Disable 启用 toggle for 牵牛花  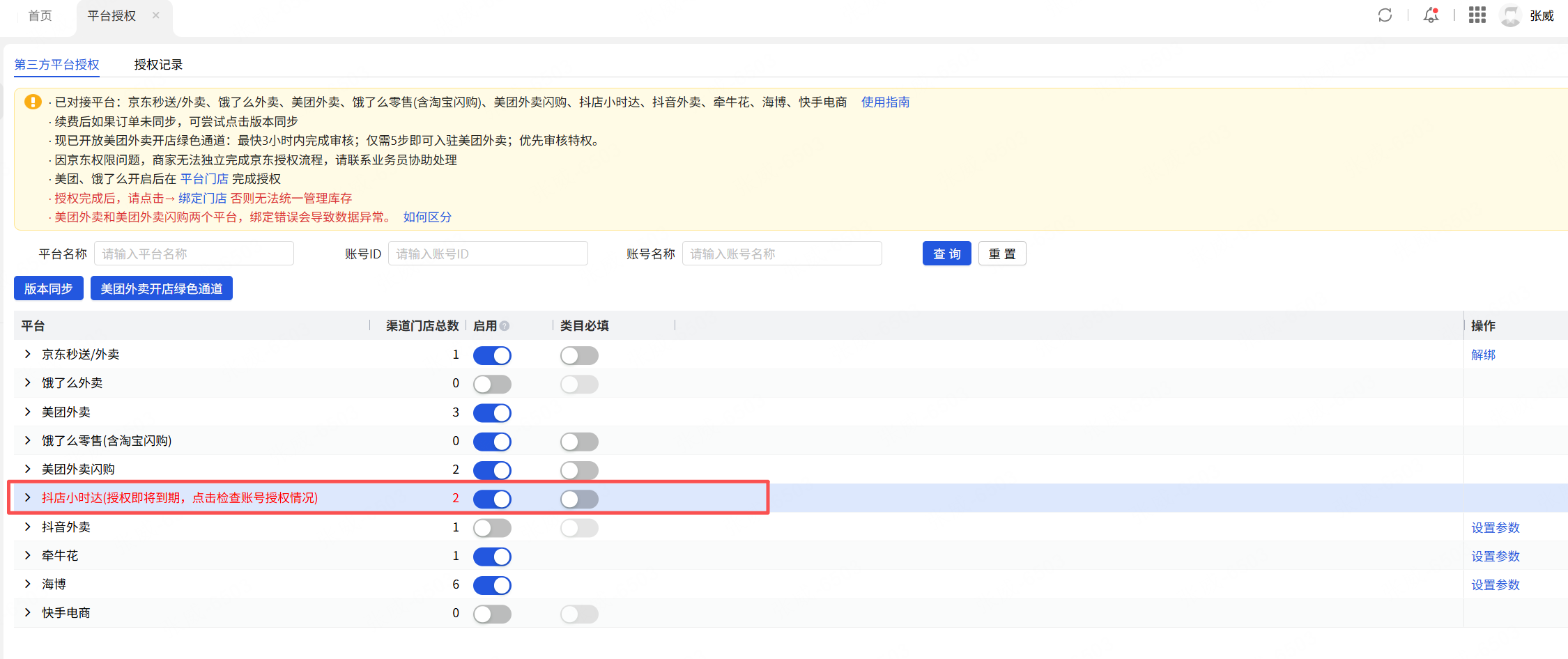click(x=492, y=557)
